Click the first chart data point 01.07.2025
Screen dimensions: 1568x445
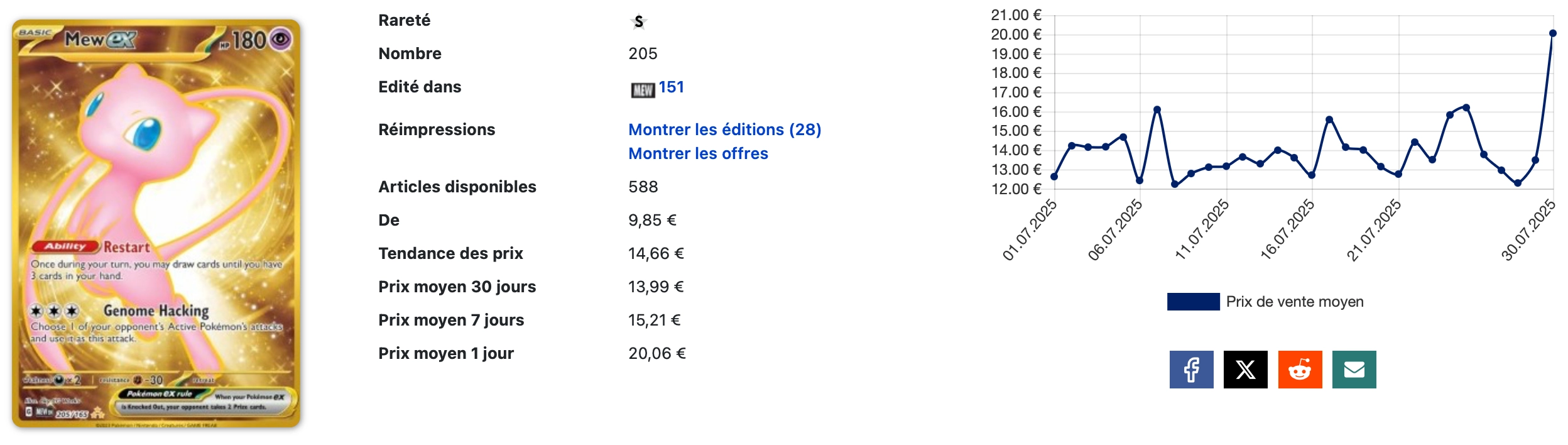1054,177
